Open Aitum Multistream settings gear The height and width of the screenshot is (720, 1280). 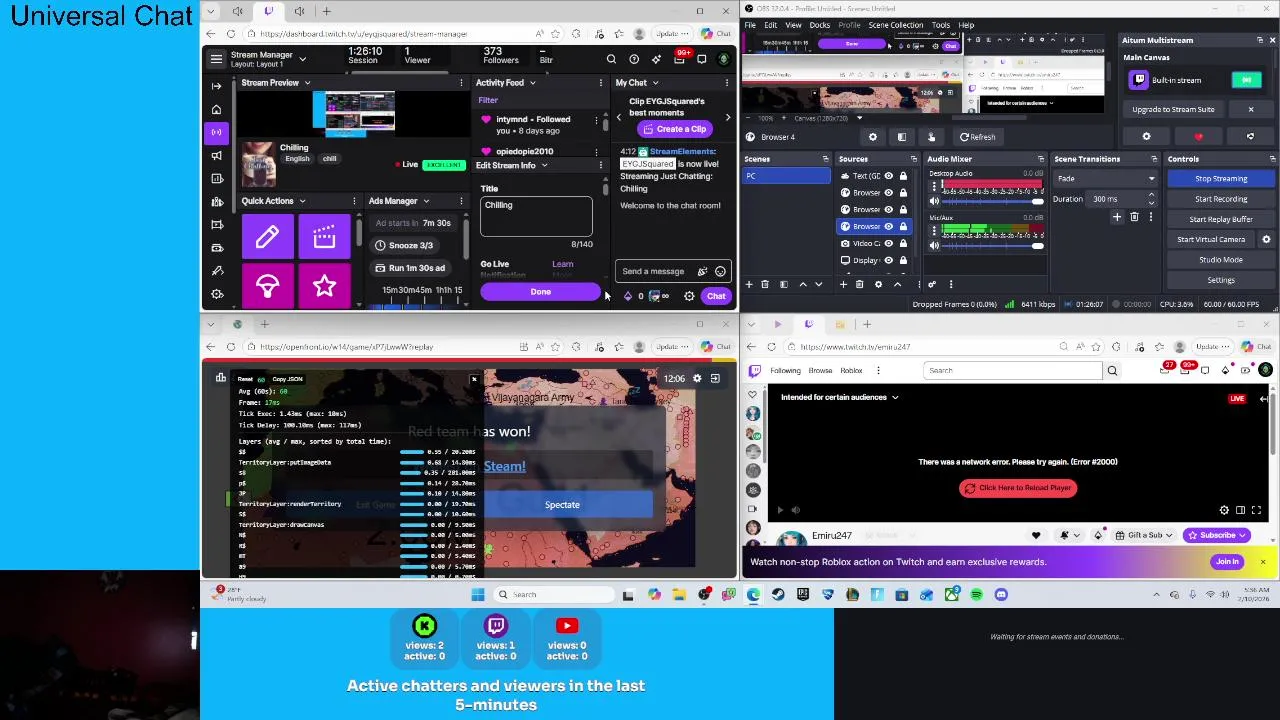click(1146, 137)
